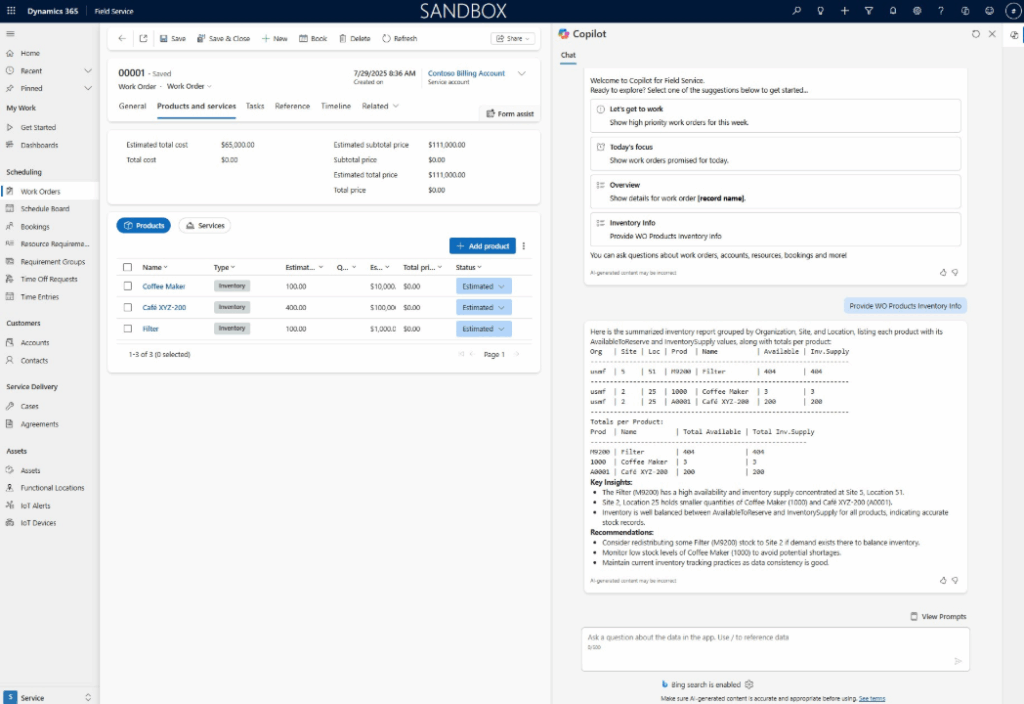Viewport: 1024px width, 704px height.
Task: Click the Copilot question input field
Action: coord(775,649)
